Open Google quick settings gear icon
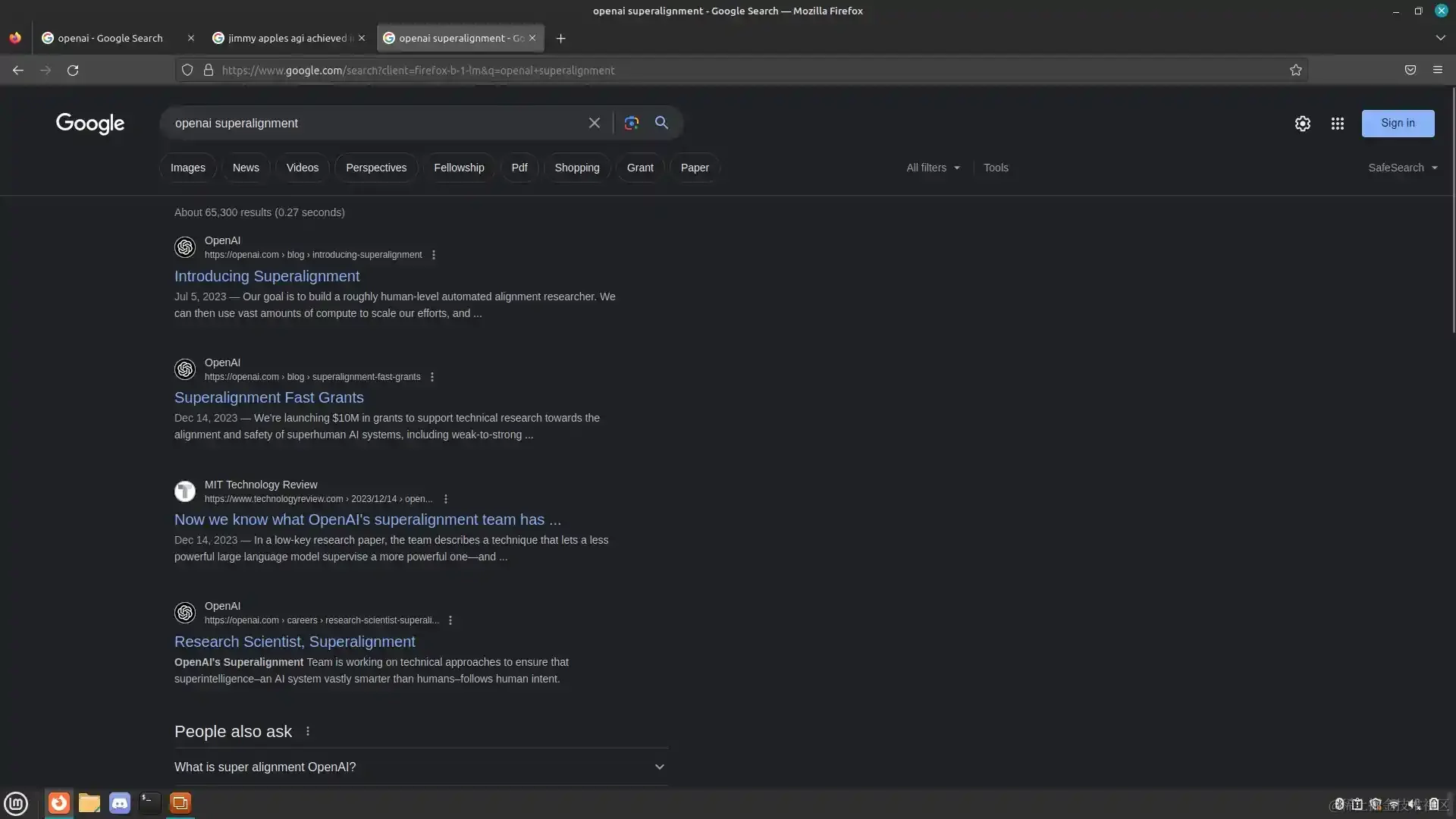The image size is (1456, 819). tap(1302, 124)
